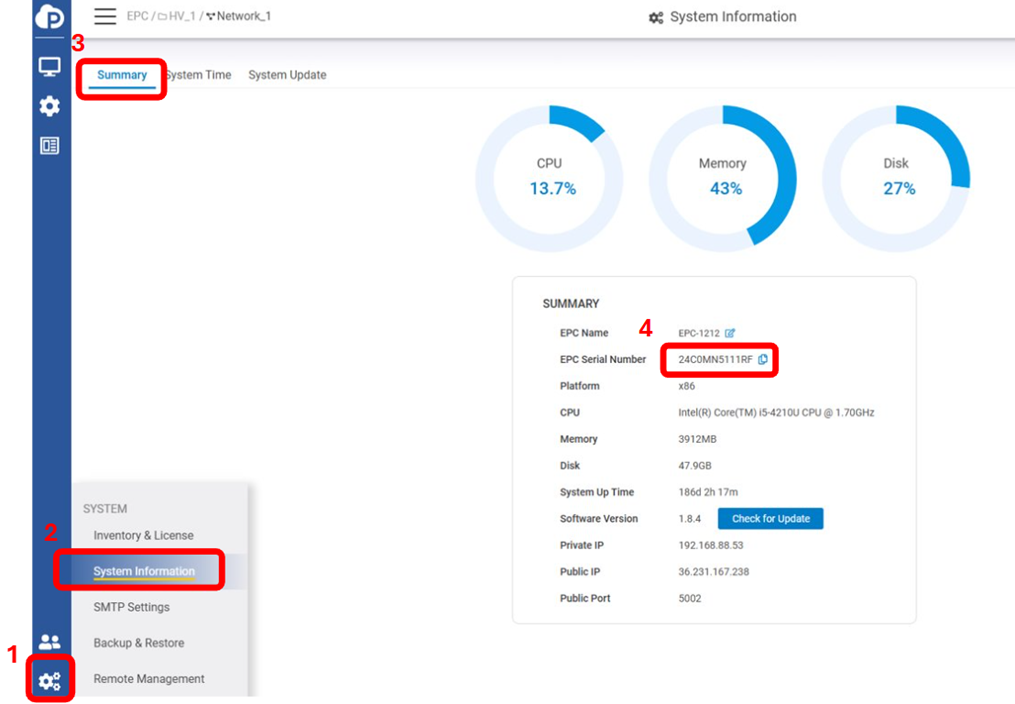
Task: Open the System Update tab
Action: coord(287,75)
